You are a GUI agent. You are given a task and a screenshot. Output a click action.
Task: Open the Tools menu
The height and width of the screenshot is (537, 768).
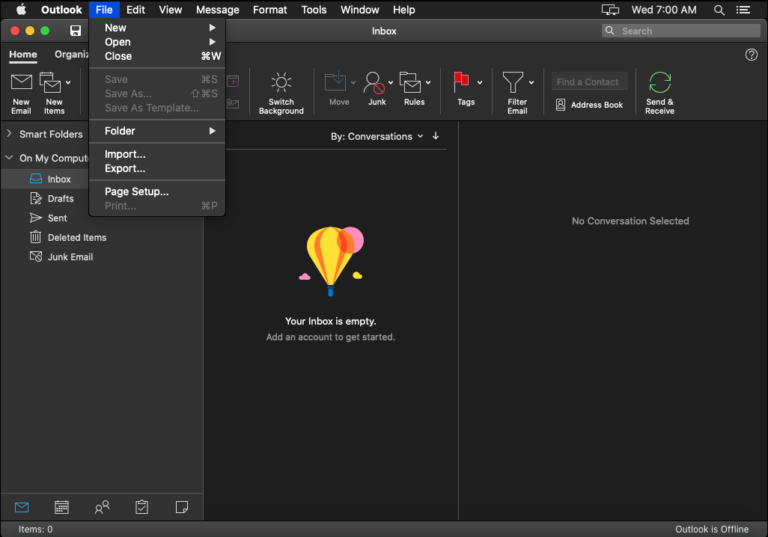(313, 10)
